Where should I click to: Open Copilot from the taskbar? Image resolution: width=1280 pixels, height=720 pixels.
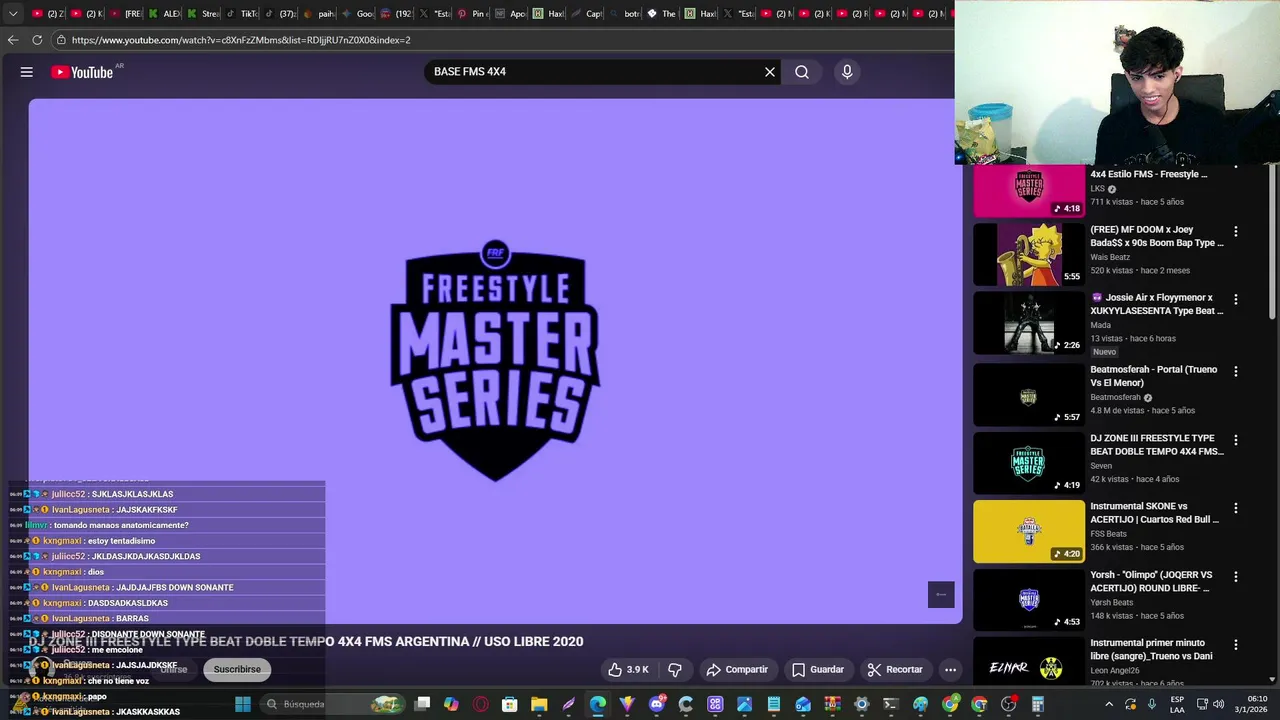tap(451, 704)
